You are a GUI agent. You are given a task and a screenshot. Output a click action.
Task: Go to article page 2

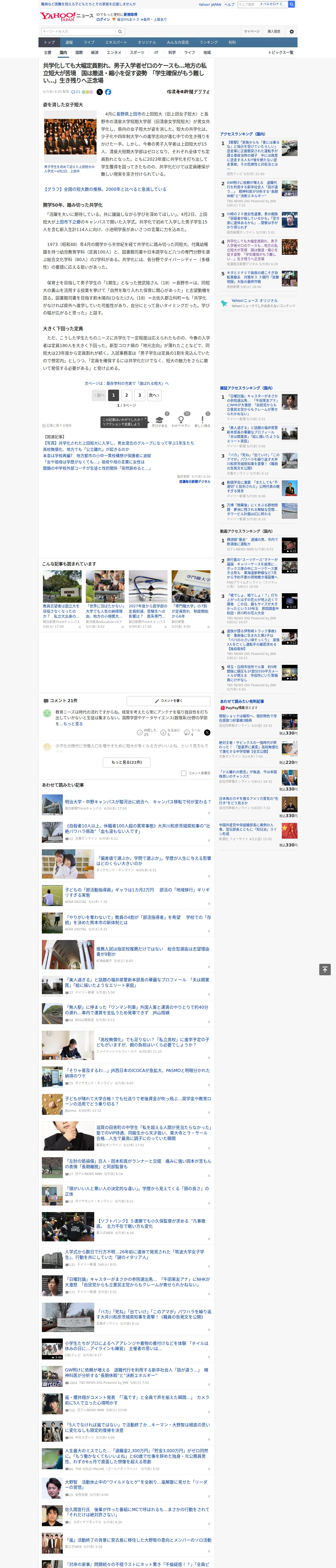[x=126, y=395]
